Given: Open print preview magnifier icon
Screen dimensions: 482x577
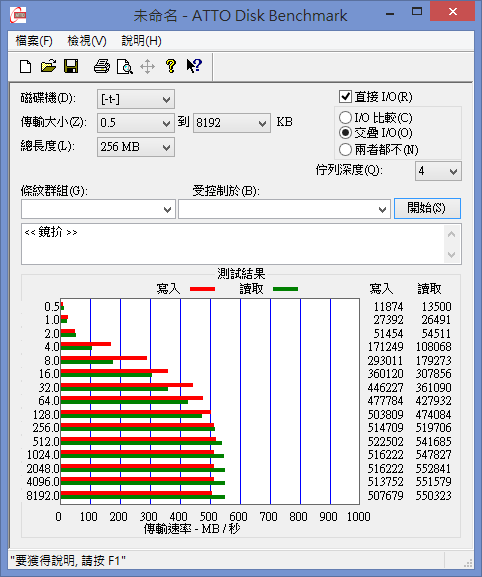Looking at the screenshot, I should point(124,67).
